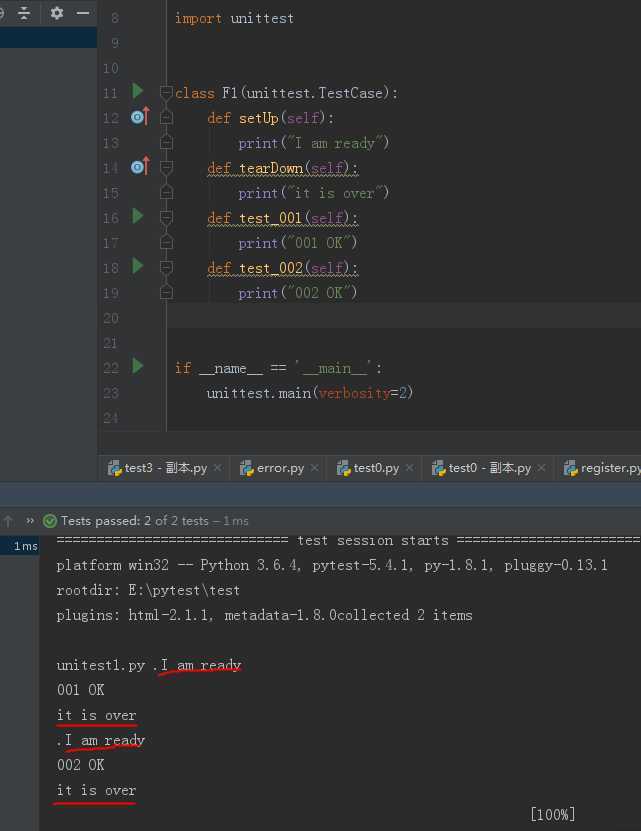The image size is (641, 831).
Task: Run test_001 using its gutter arrow
Action: pos(138,216)
